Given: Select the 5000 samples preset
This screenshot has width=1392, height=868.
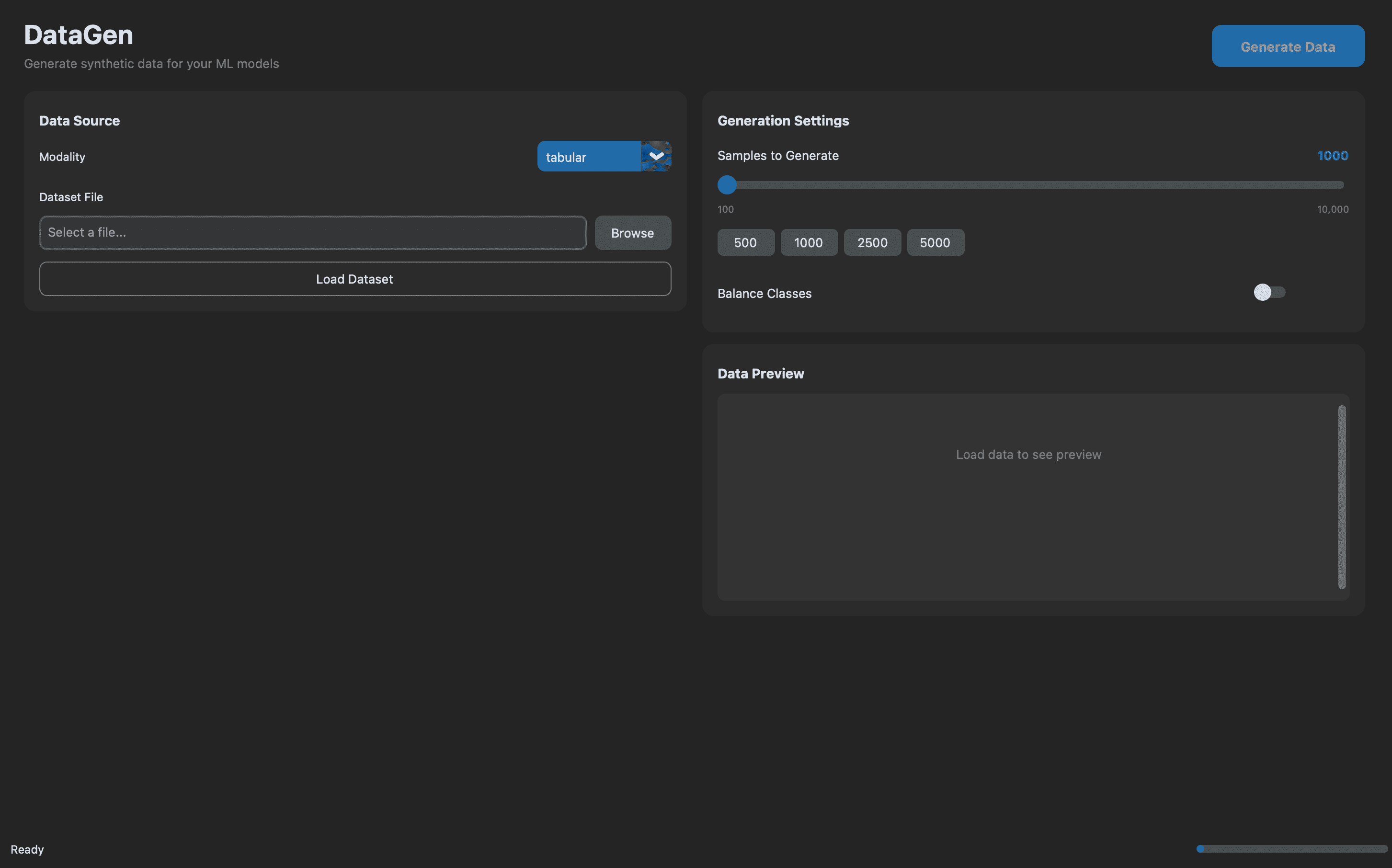Looking at the screenshot, I should coord(935,242).
